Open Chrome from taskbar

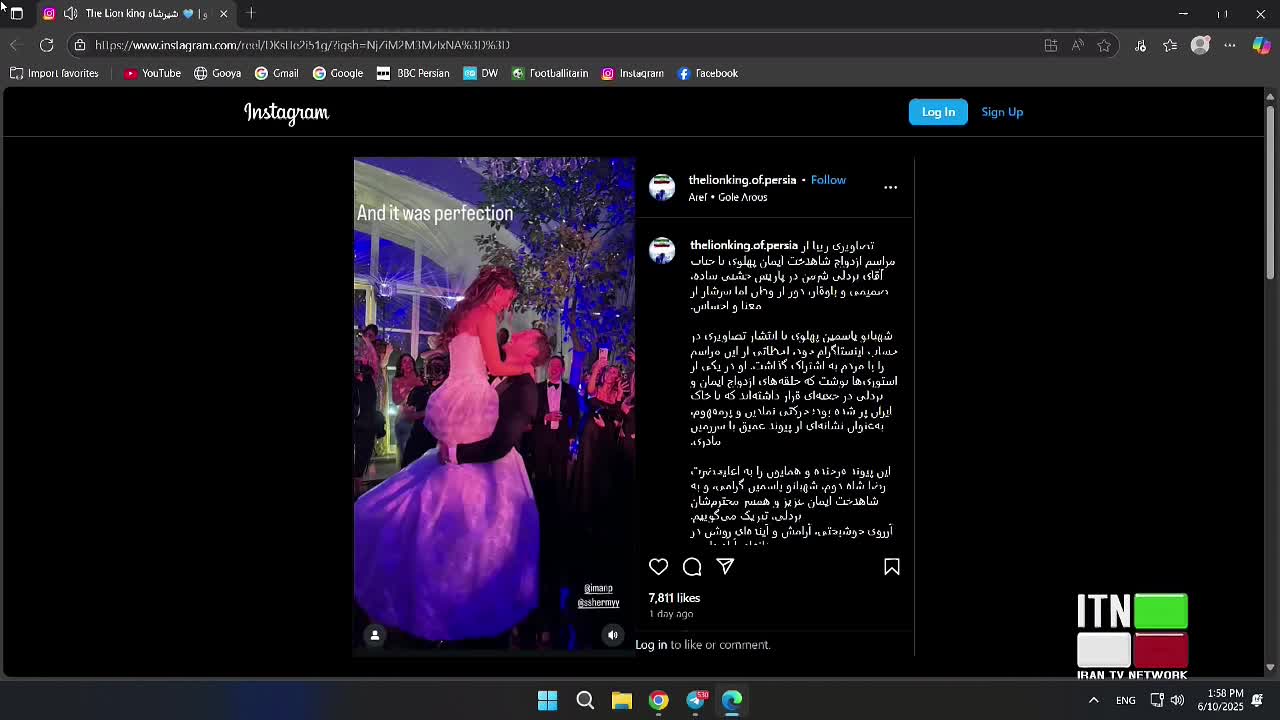658,700
